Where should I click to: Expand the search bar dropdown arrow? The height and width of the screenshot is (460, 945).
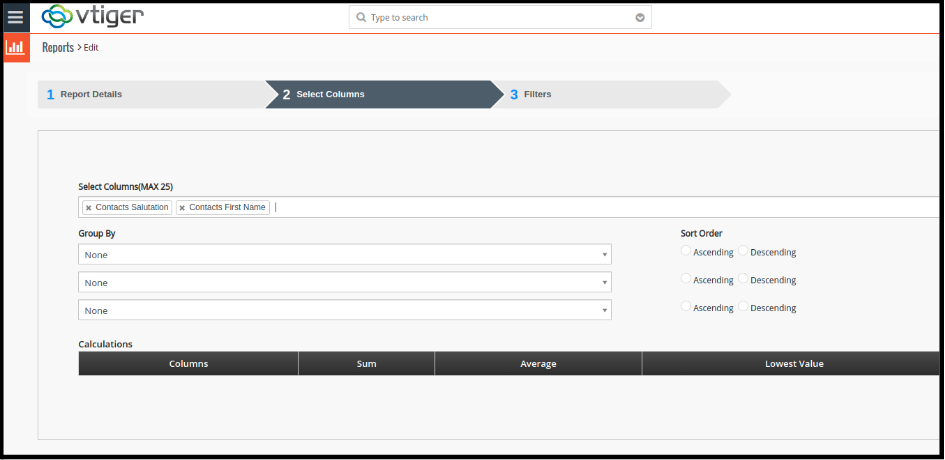[640, 18]
